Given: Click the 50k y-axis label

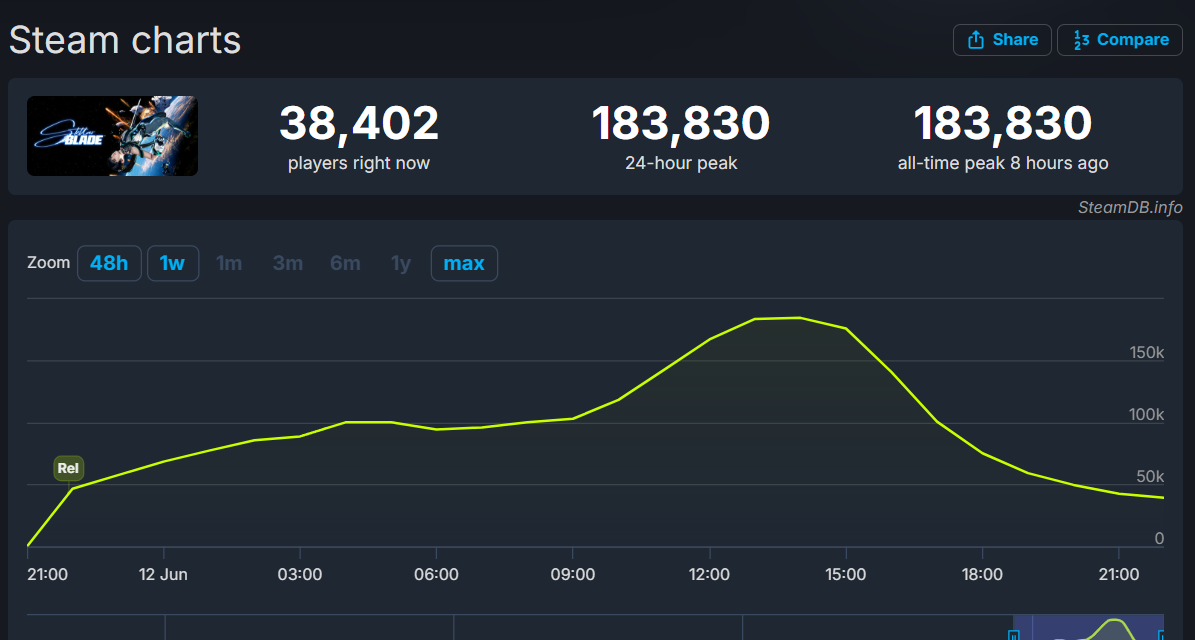Looking at the screenshot, I should 1150,477.
